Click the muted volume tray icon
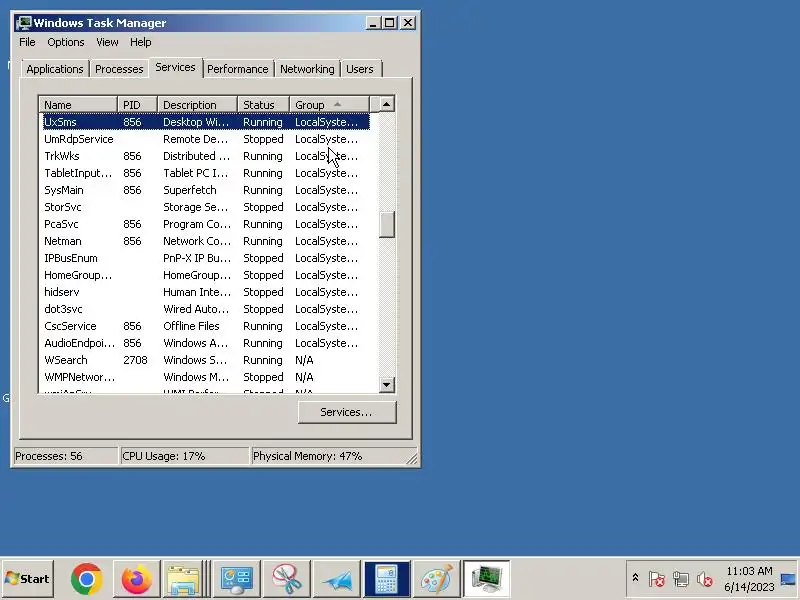The height and width of the screenshot is (600, 800). pos(705,579)
